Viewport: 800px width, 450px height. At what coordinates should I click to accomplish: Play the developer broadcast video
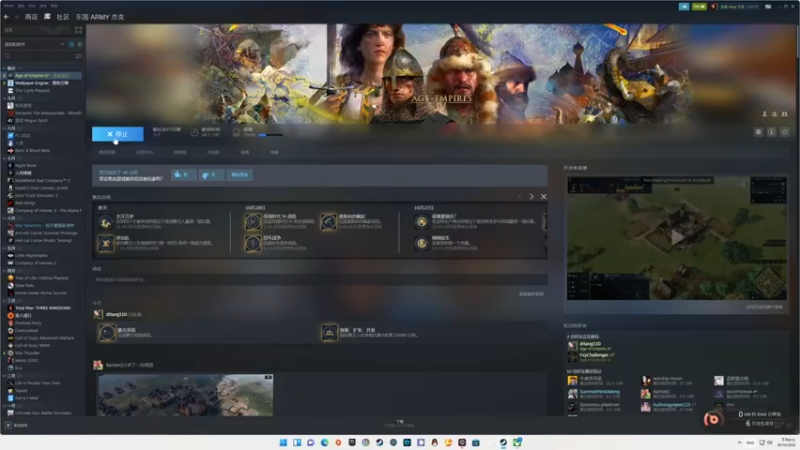[x=677, y=237]
